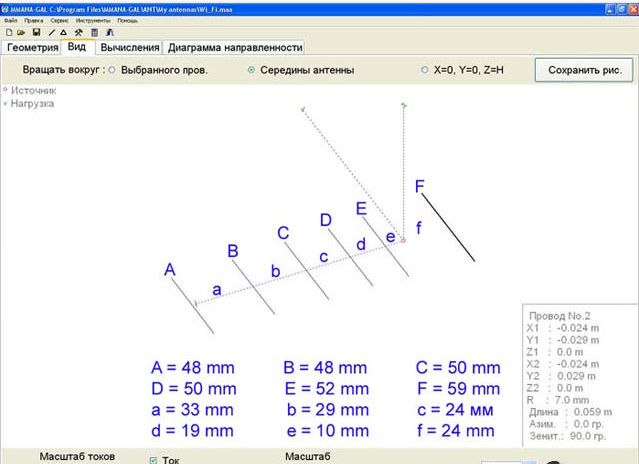The height and width of the screenshot is (464, 639).
Task: Click the antenna wire labeled C
Action: pos(306,271)
